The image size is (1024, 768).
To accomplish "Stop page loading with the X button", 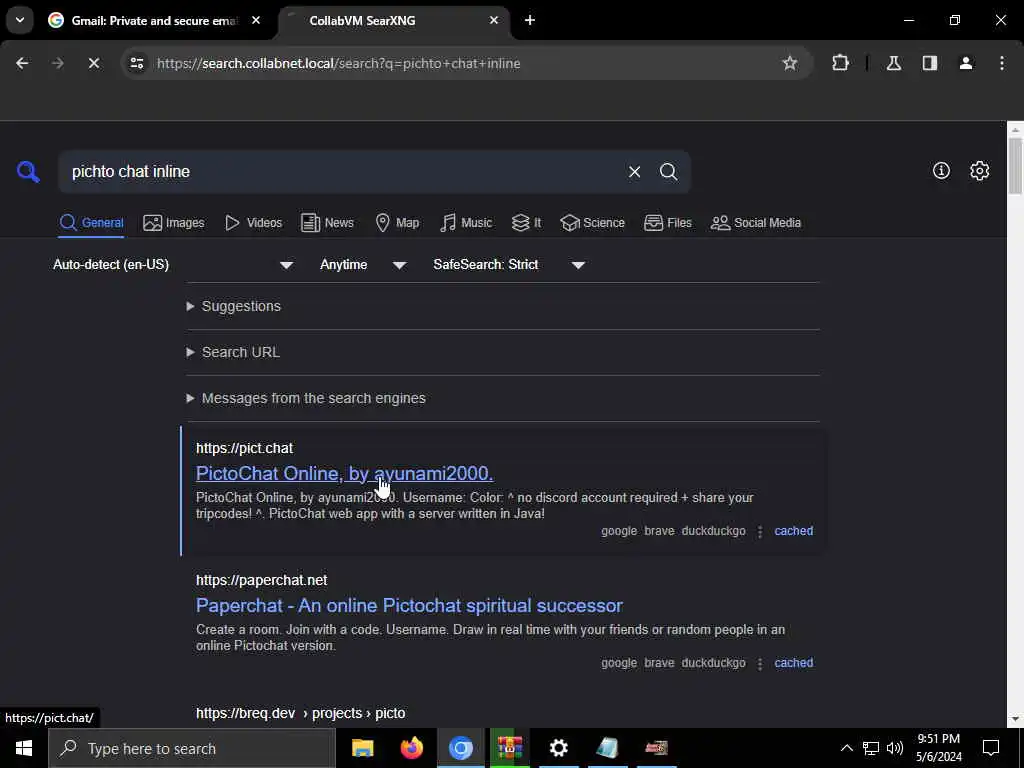I will pos(93,63).
